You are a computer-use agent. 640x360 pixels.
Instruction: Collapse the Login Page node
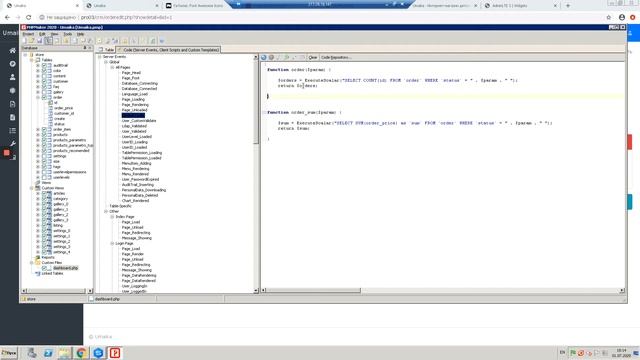[x=112, y=243]
